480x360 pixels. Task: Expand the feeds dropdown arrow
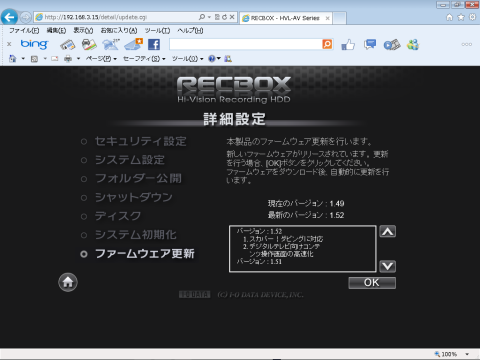click(45, 59)
